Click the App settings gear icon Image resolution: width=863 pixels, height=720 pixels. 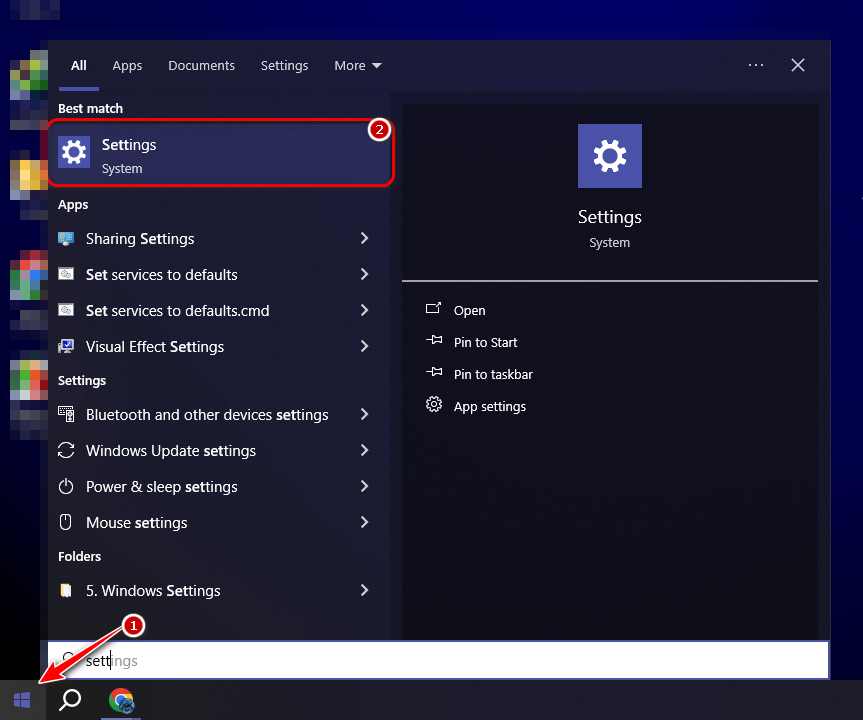pyautogui.click(x=434, y=404)
